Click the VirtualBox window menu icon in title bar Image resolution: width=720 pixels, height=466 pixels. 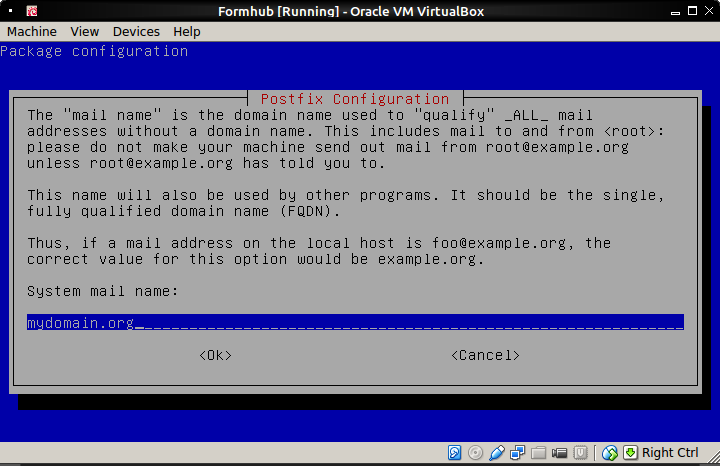click(32, 11)
